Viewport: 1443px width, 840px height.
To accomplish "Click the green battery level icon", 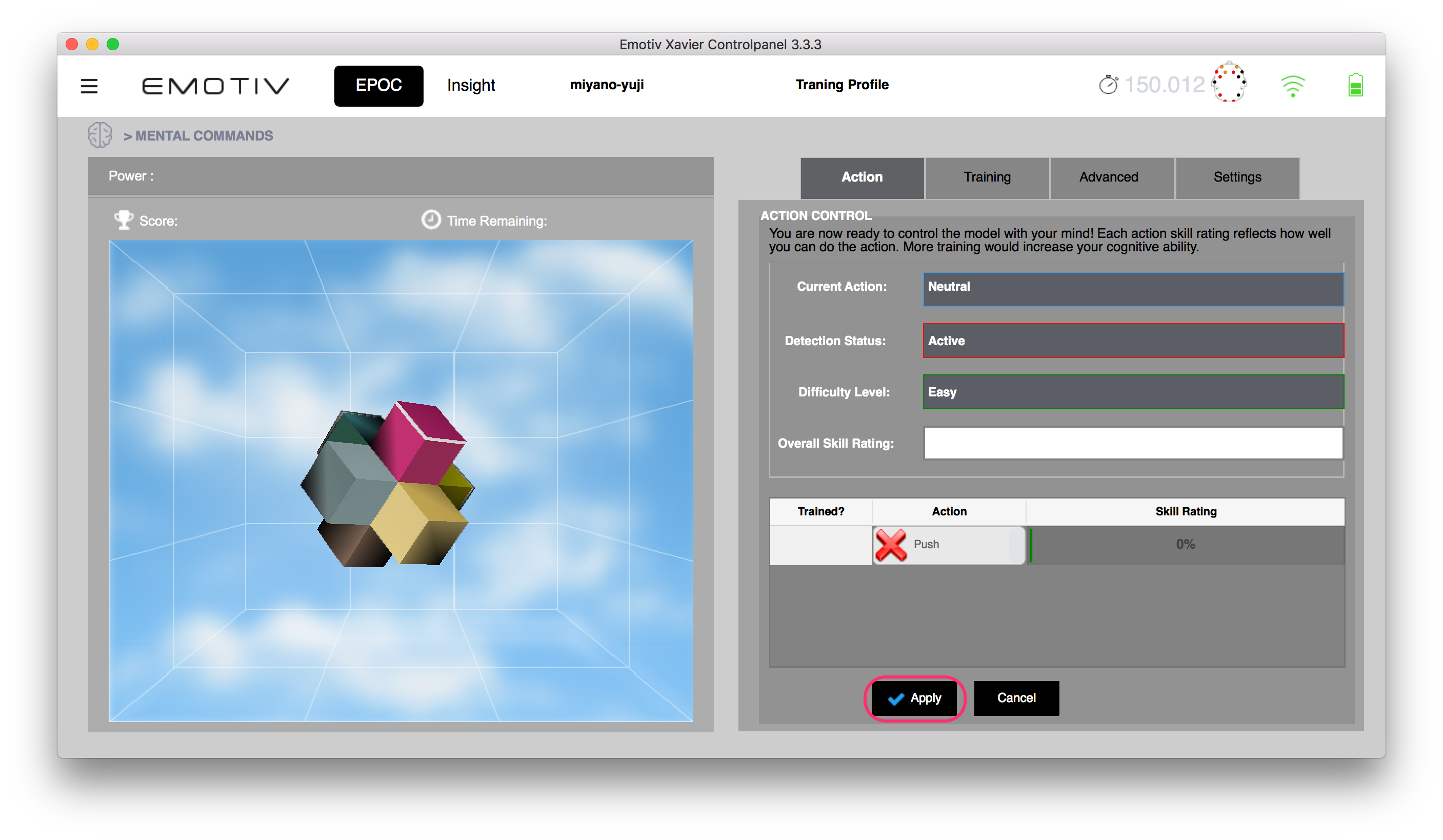I will [1355, 85].
